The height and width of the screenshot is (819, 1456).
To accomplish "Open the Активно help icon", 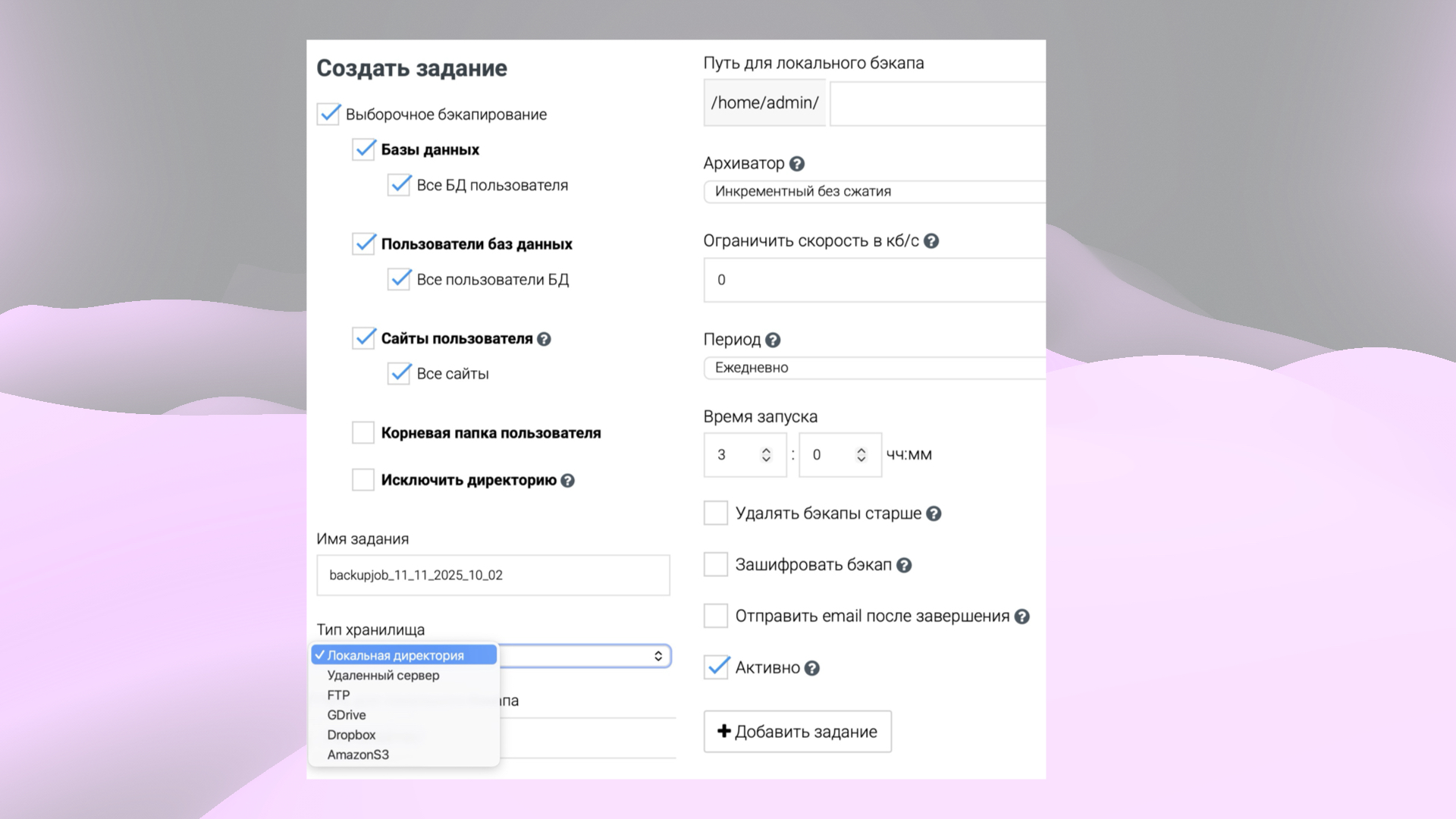I will (x=813, y=668).
